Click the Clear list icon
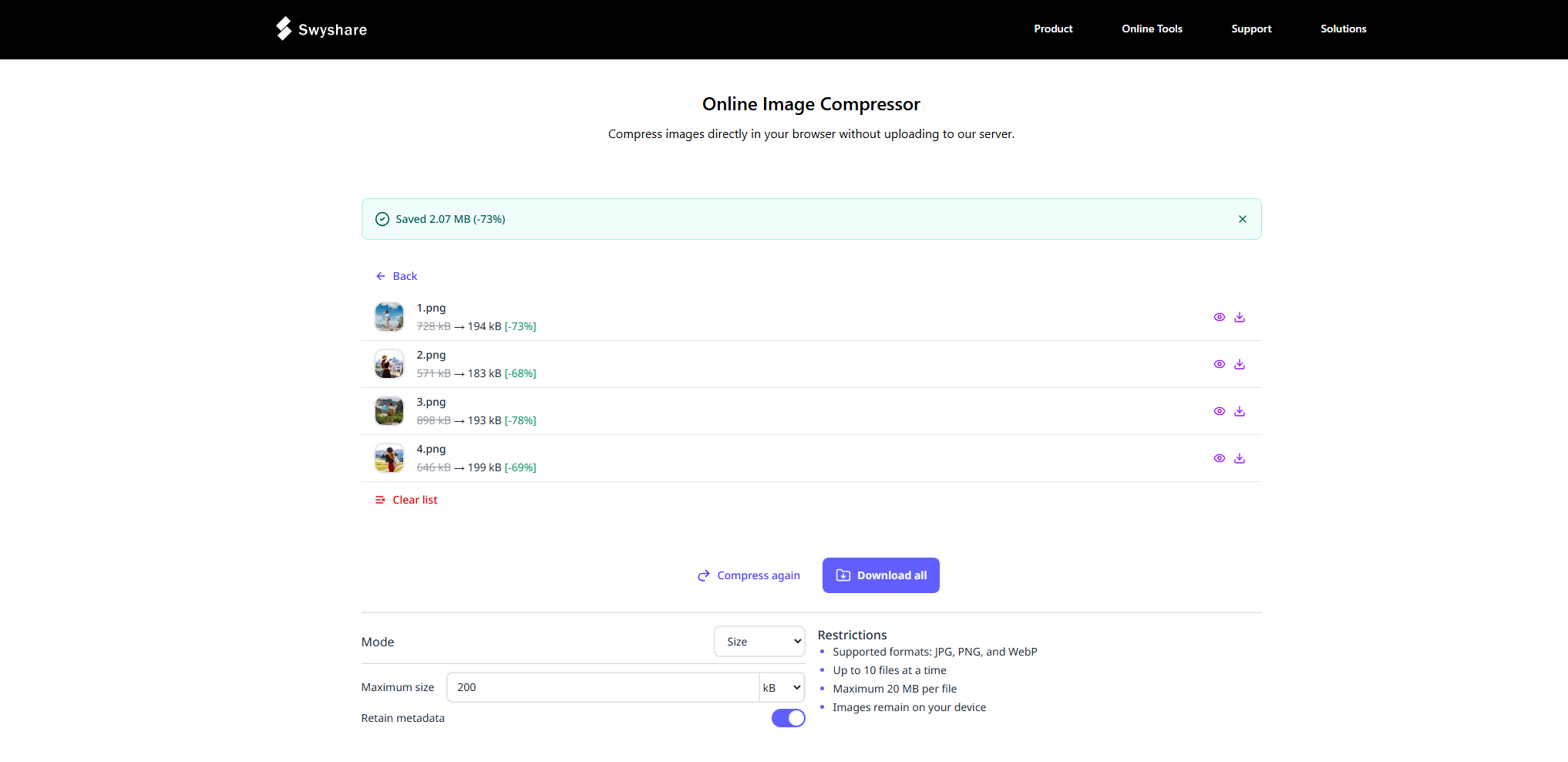 (380, 500)
